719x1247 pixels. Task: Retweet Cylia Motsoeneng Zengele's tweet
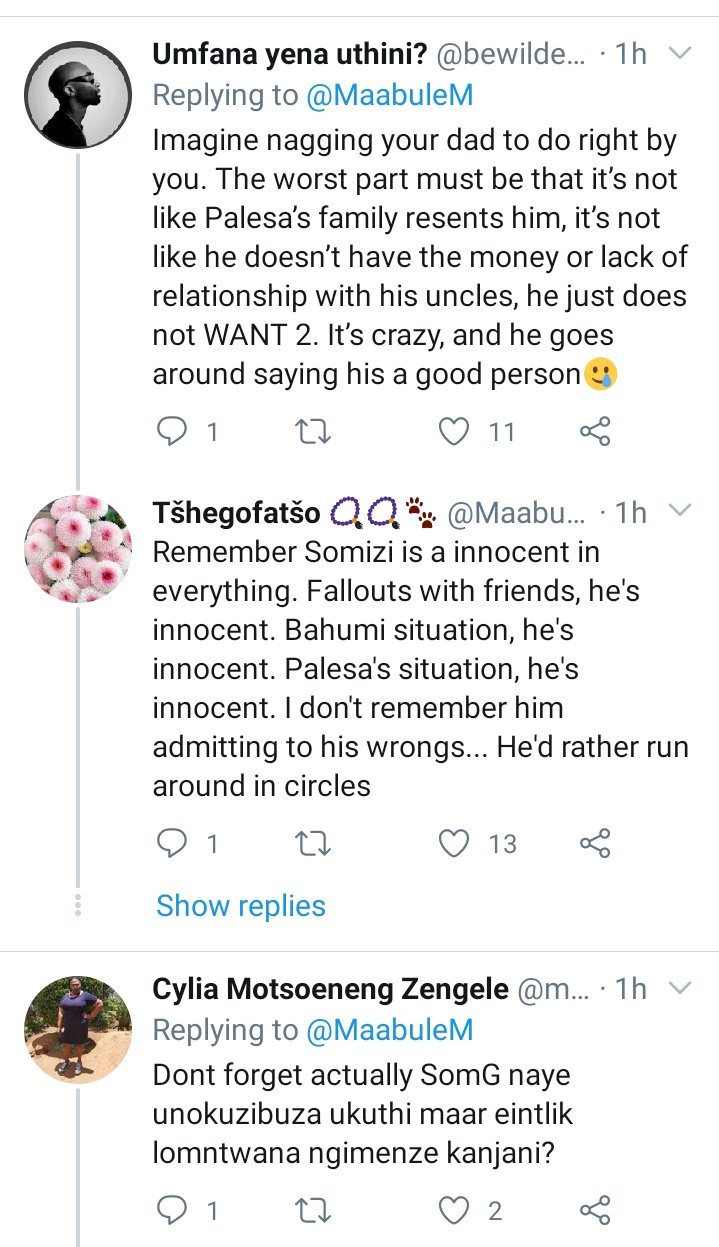pos(314,1211)
